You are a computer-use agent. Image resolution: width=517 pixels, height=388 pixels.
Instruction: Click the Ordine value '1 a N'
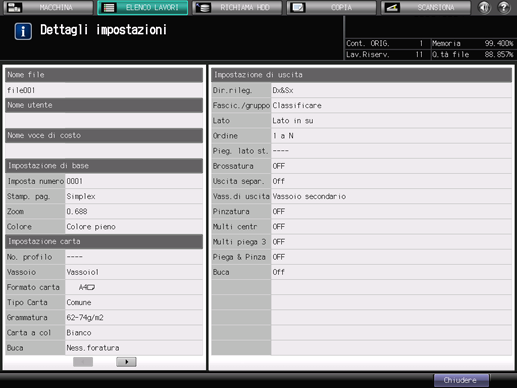point(283,136)
